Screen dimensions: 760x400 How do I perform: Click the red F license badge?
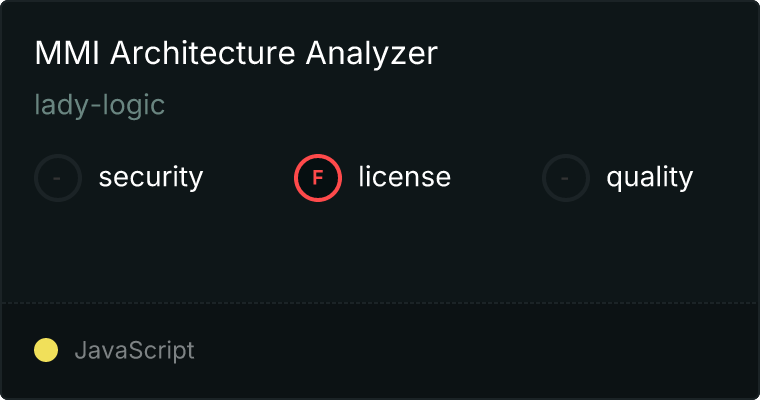(318, 178)
